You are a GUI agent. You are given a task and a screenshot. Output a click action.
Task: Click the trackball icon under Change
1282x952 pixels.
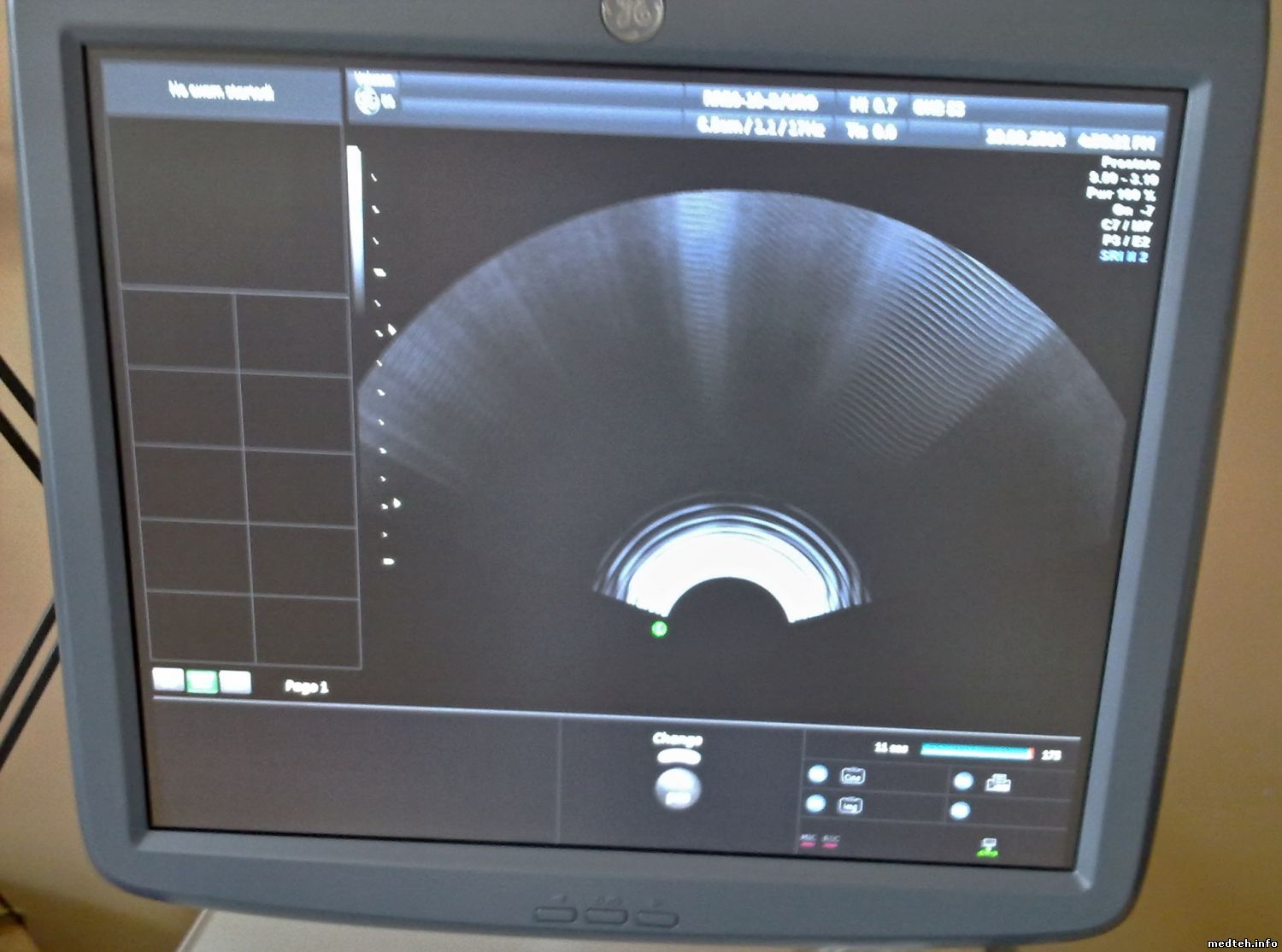pyautogui.click(x=679, y=787)
